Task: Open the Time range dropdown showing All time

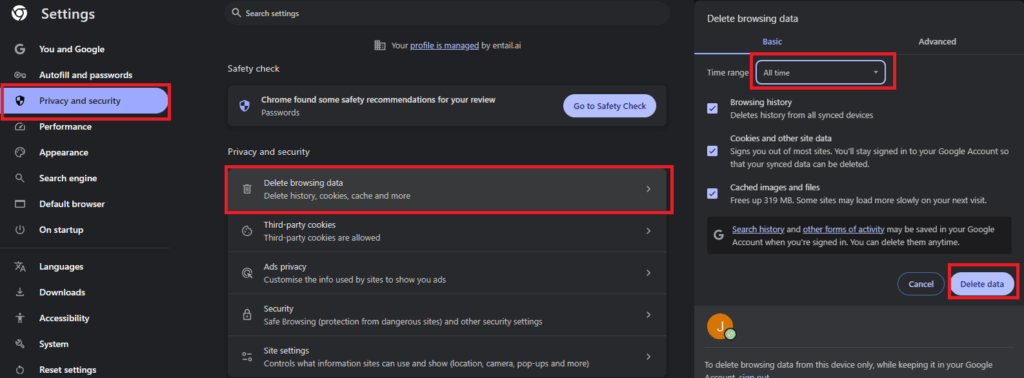Action: point(821,72)
